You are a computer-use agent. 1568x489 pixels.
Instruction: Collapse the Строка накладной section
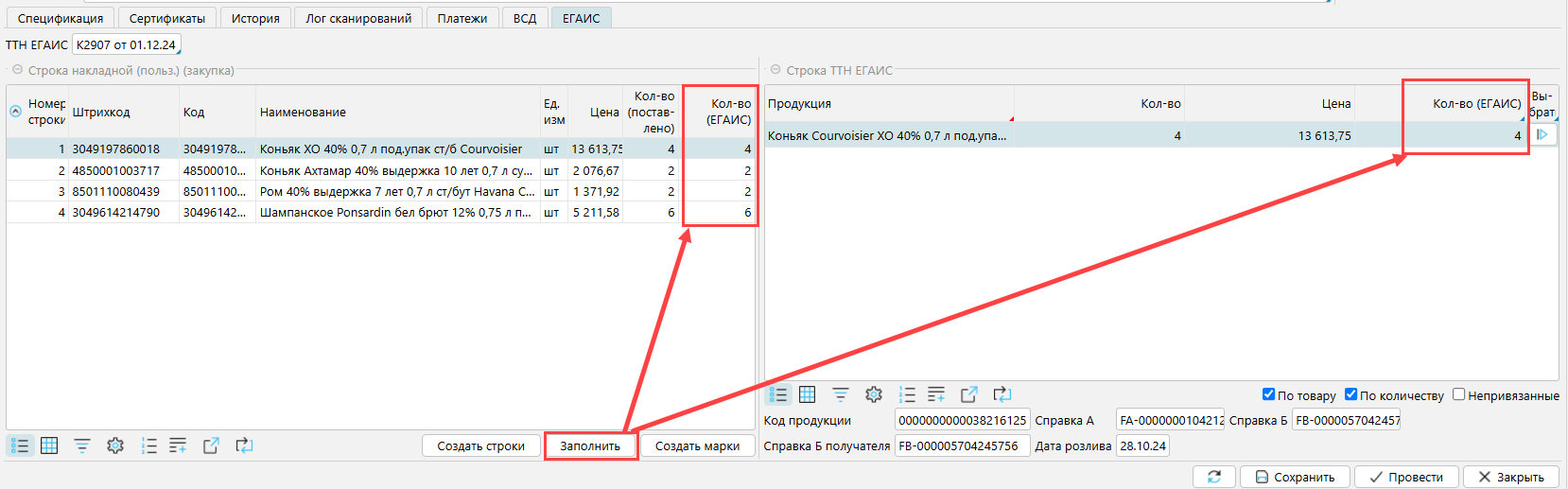point(17,70)
